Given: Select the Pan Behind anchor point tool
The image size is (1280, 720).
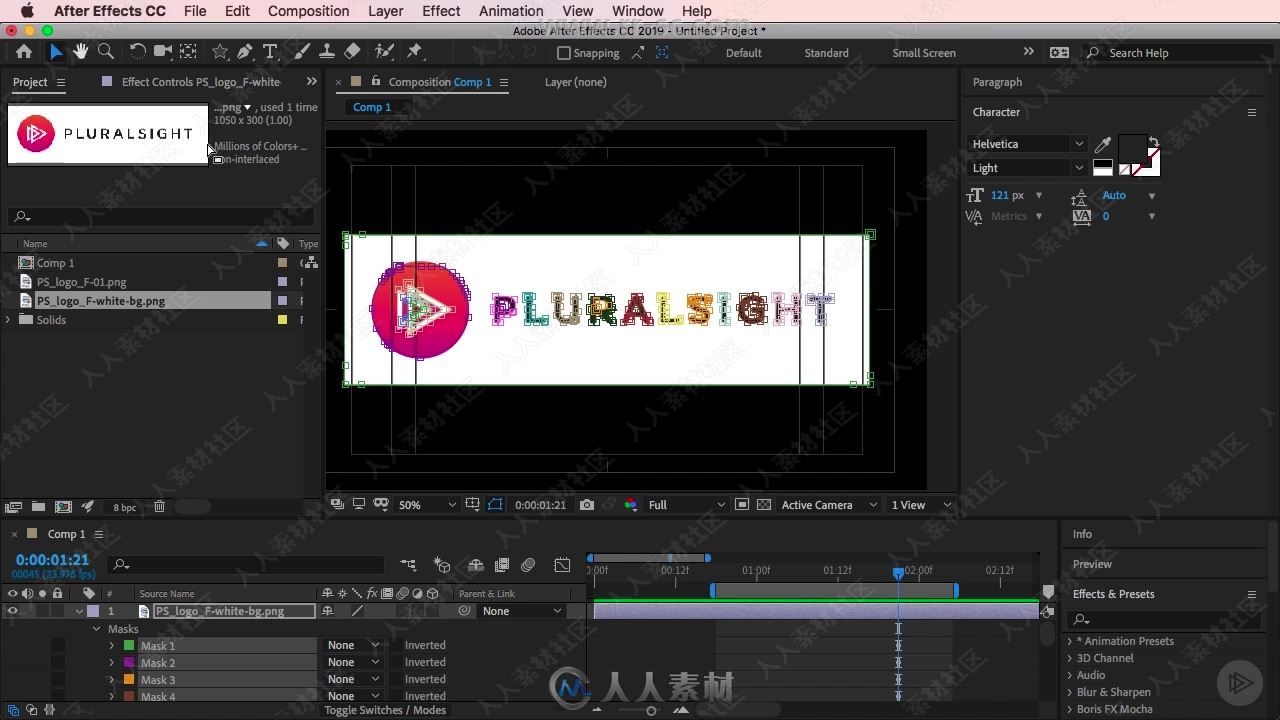Looking at the screenshot, I should coord(187,52).
